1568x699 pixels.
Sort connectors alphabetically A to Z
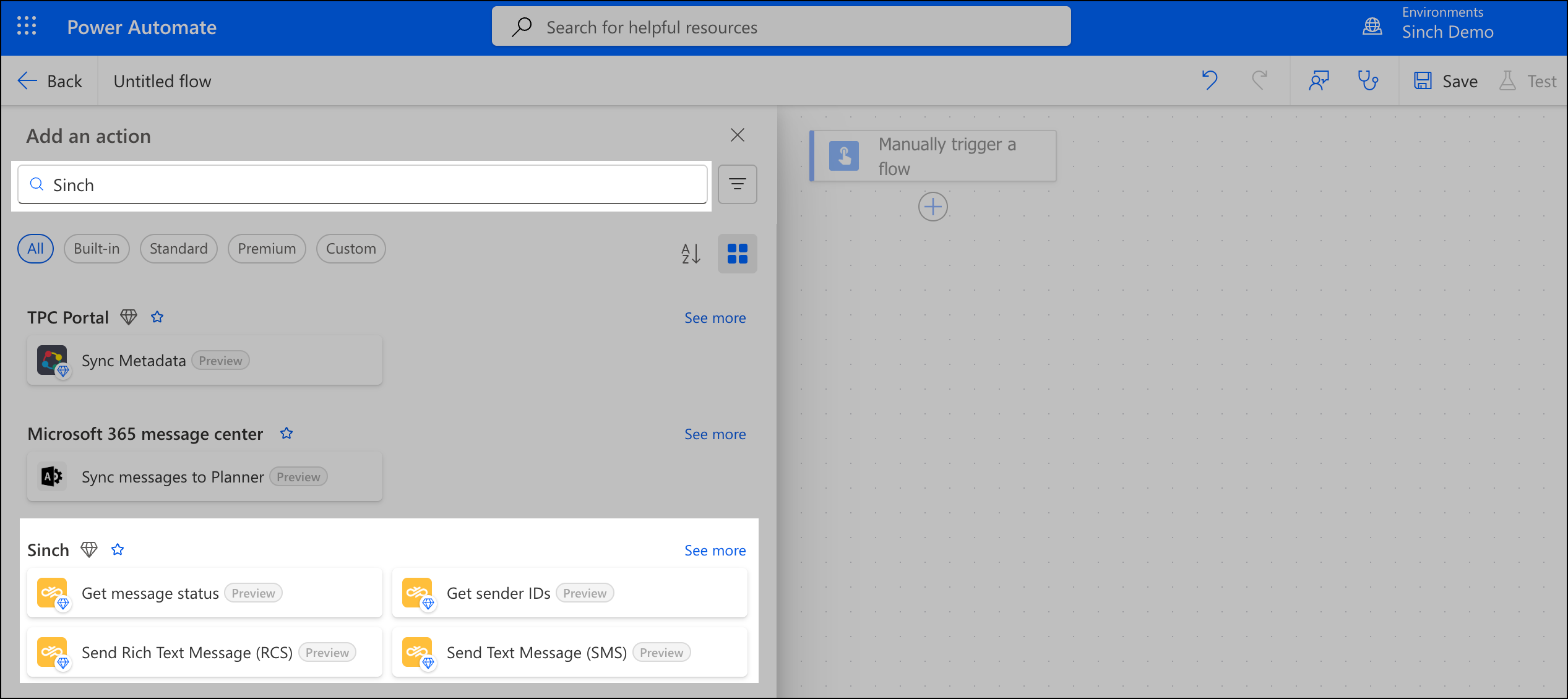click(x=691, y=254)
